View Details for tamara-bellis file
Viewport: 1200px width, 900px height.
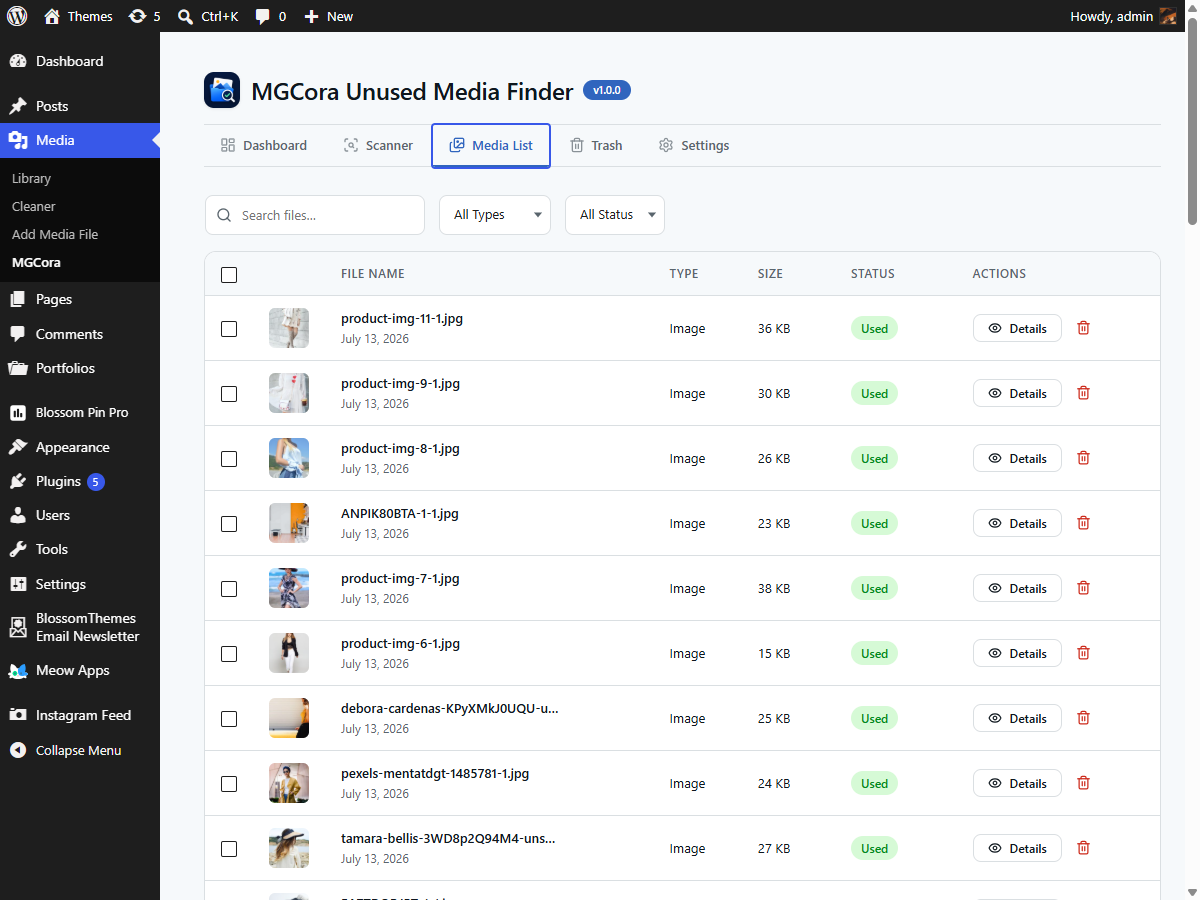click(x=1017, y=848)
